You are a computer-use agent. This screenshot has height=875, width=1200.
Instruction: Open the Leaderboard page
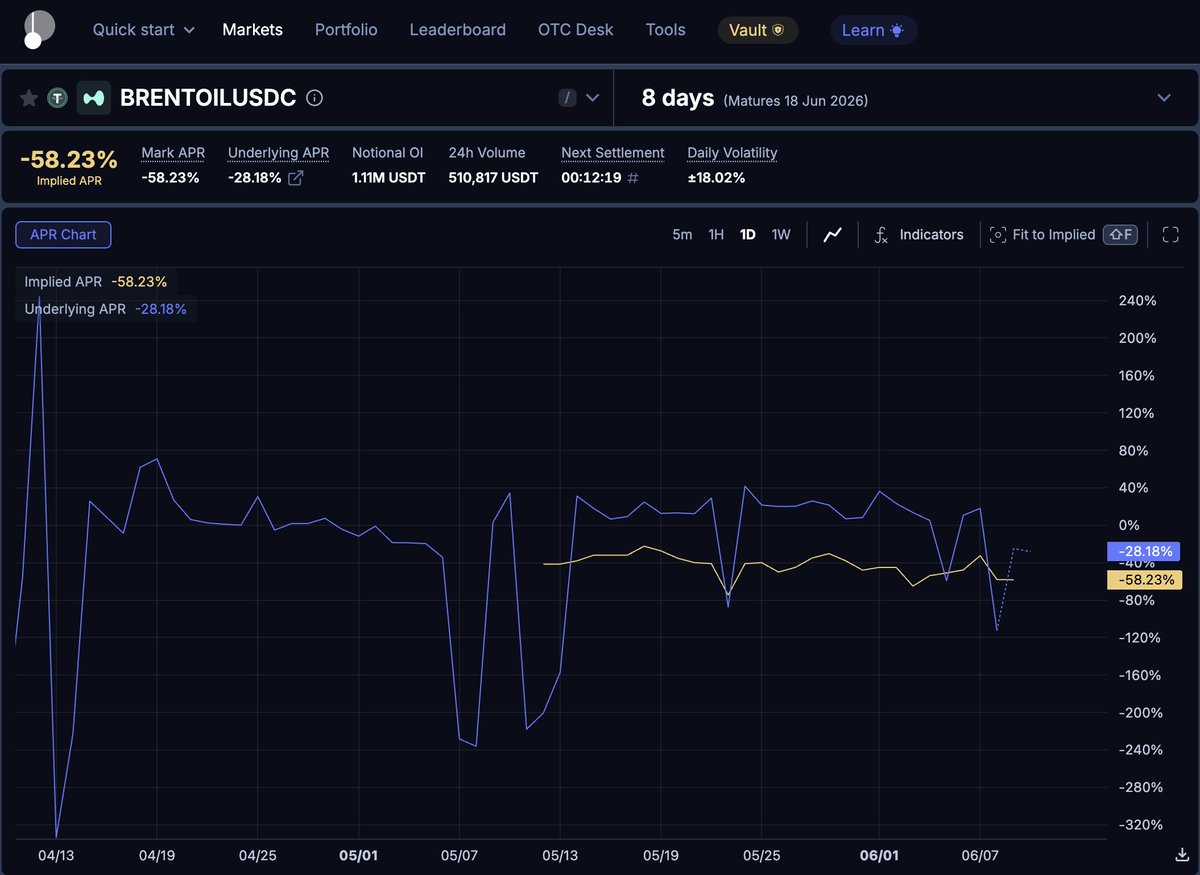pos(458,30)
